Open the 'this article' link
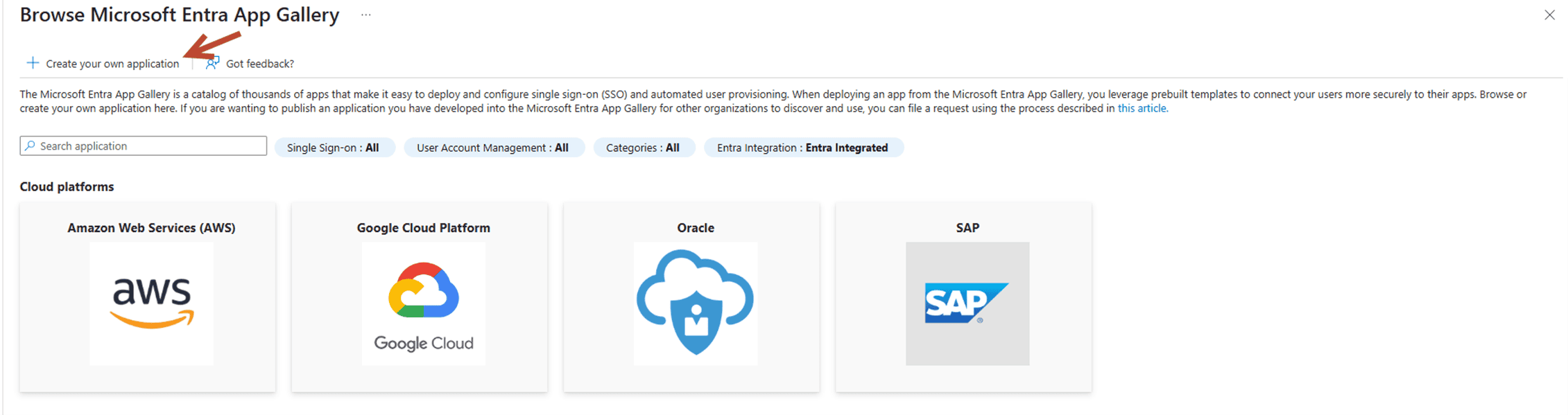Viewport: 1568px width, 415px height. click(1142, 108)
